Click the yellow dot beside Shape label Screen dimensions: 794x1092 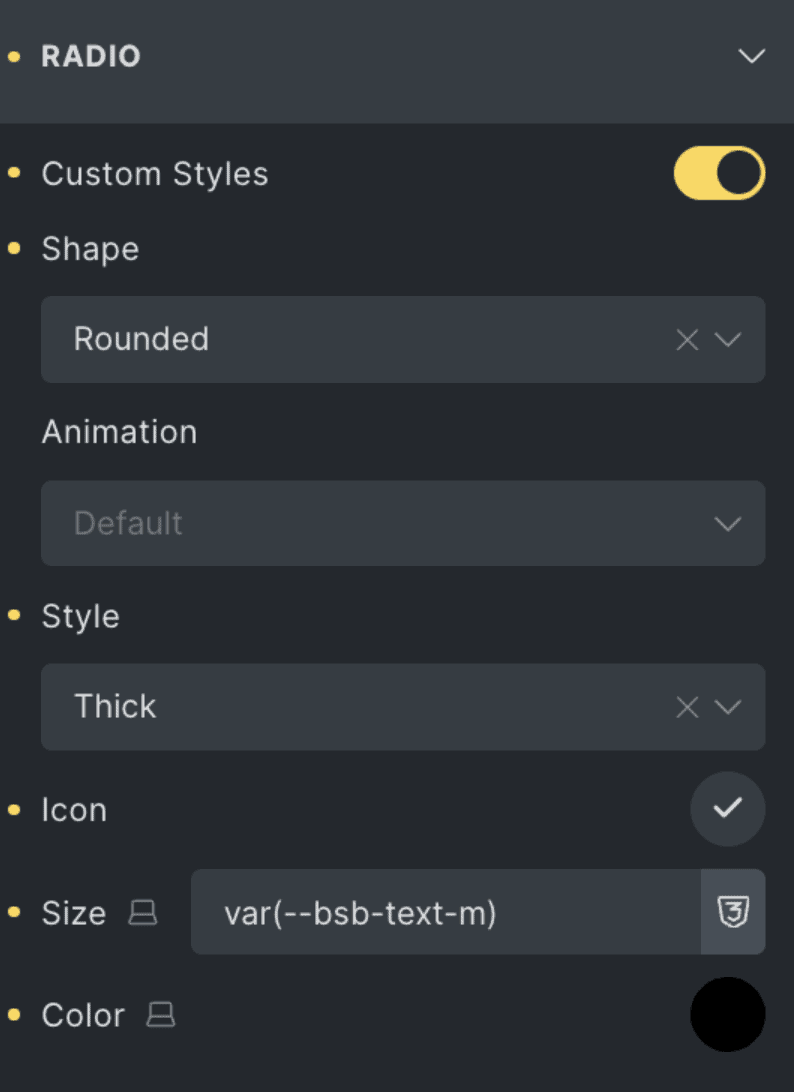tap(14, 248)
